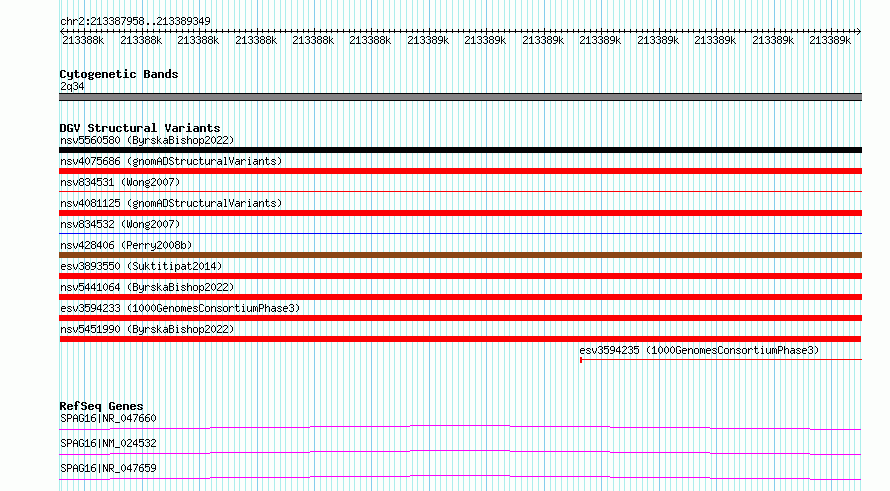Screen dimensions: 890x491
Task: Click the Cytogenetic Bands track heading
Action: coord(119,74)
